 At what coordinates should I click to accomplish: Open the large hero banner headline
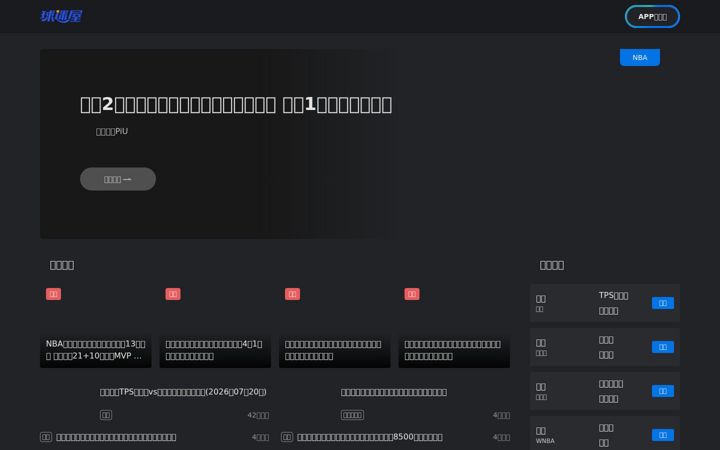[236, 105]
